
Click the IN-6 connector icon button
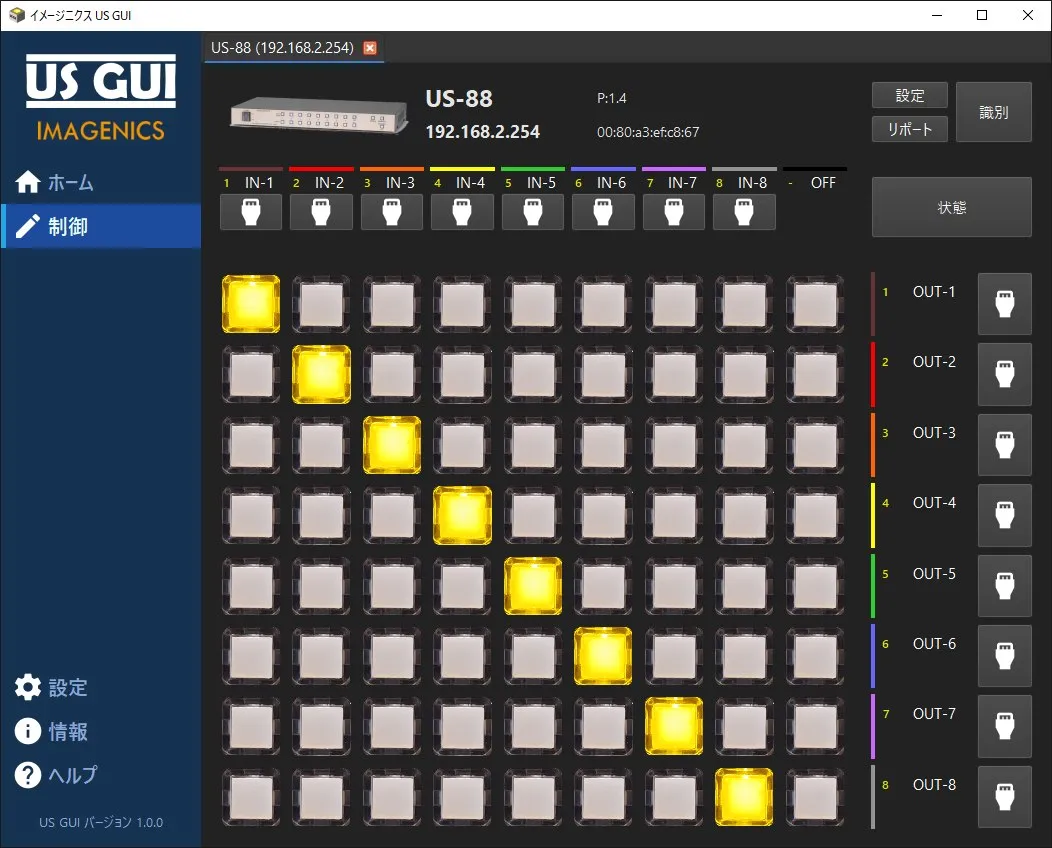click(x=603, y=213)
